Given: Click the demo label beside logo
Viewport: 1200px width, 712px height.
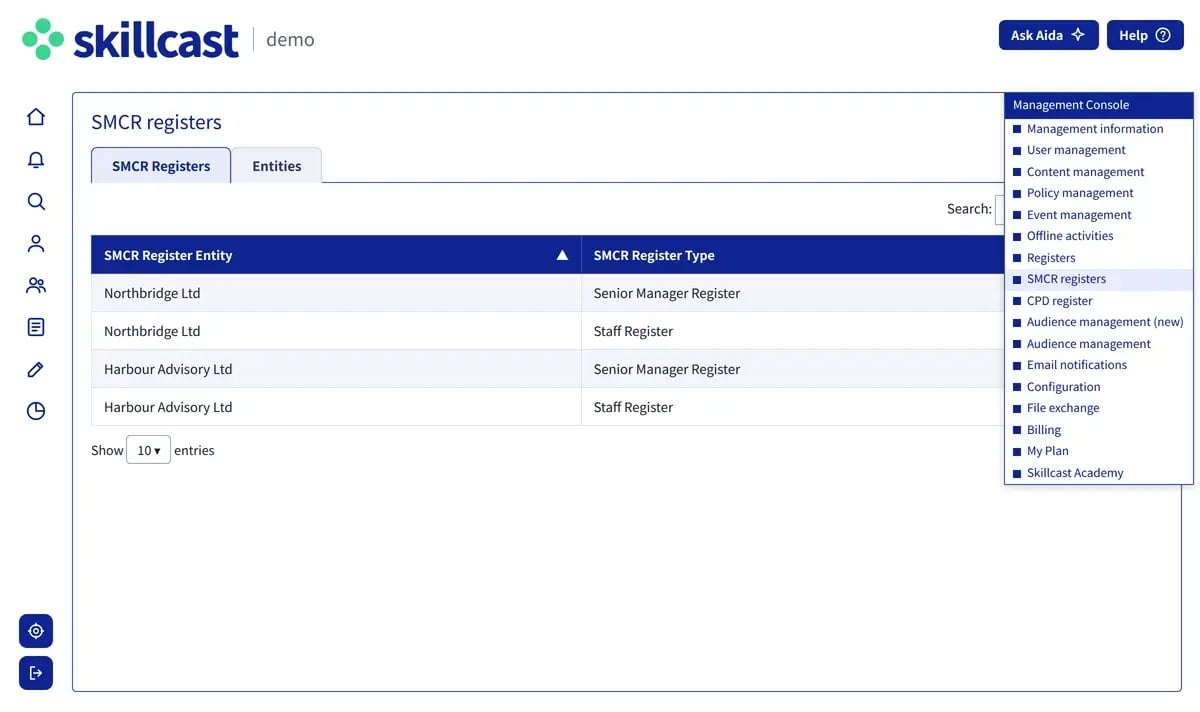Looking at the screenshot, I should [290, 40].
